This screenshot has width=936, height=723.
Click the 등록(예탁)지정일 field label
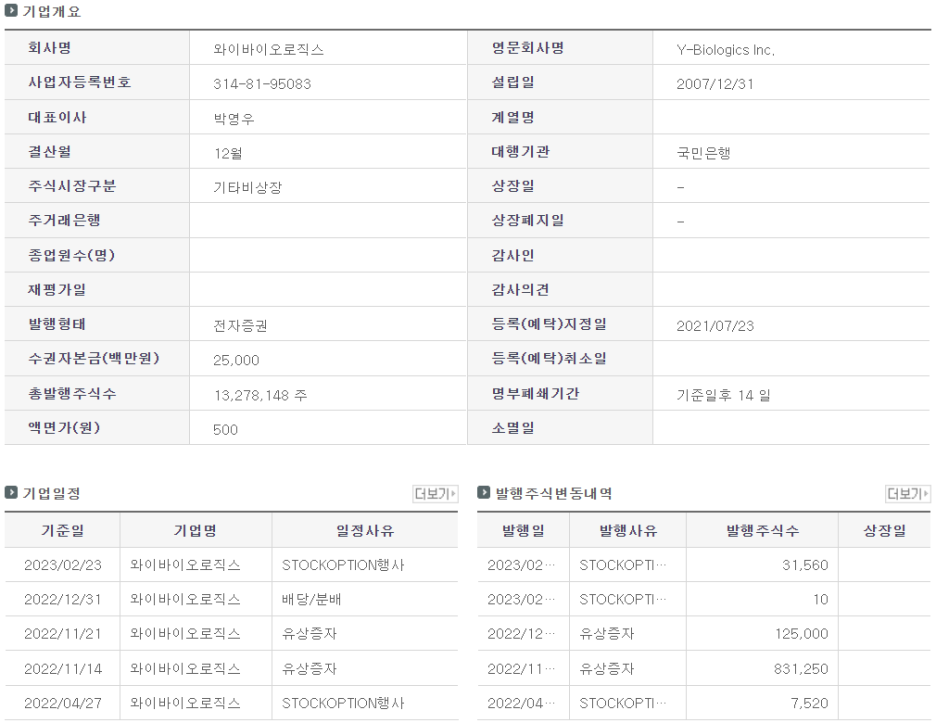pos(549,324)
